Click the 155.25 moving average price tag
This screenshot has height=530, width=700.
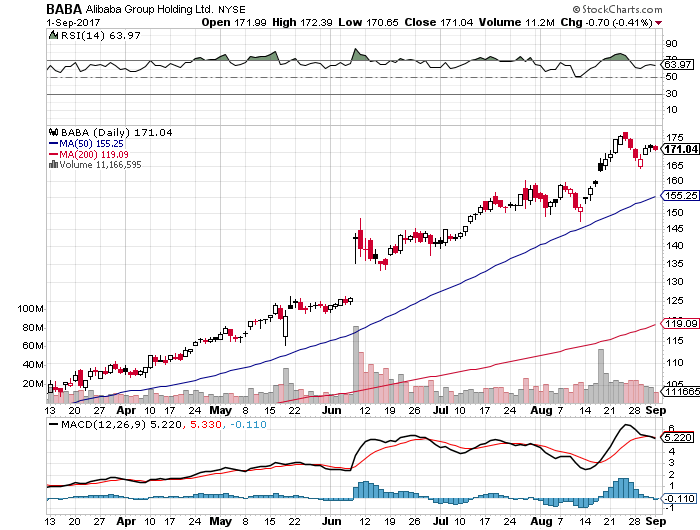679,197
